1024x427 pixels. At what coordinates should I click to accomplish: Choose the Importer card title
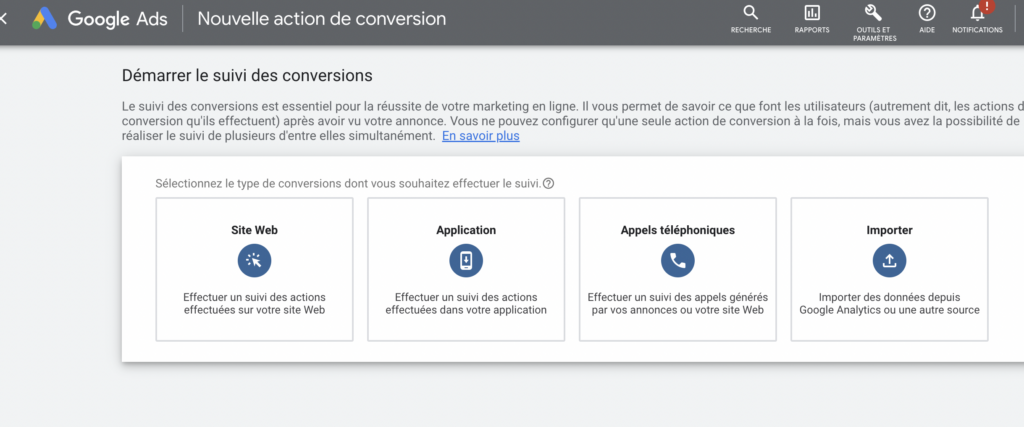[889, 230]
